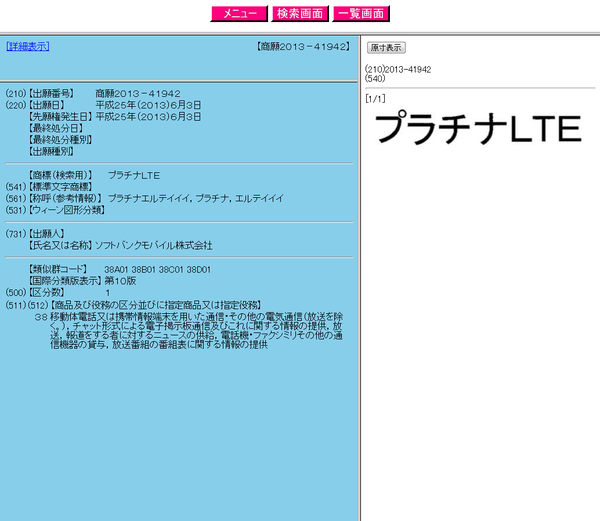Select 先願権発生日 date value

point(148,117)
